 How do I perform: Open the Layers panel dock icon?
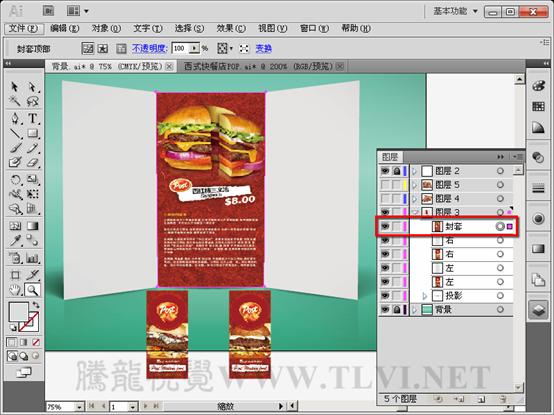pyautogui.click(x=538, y=310)
